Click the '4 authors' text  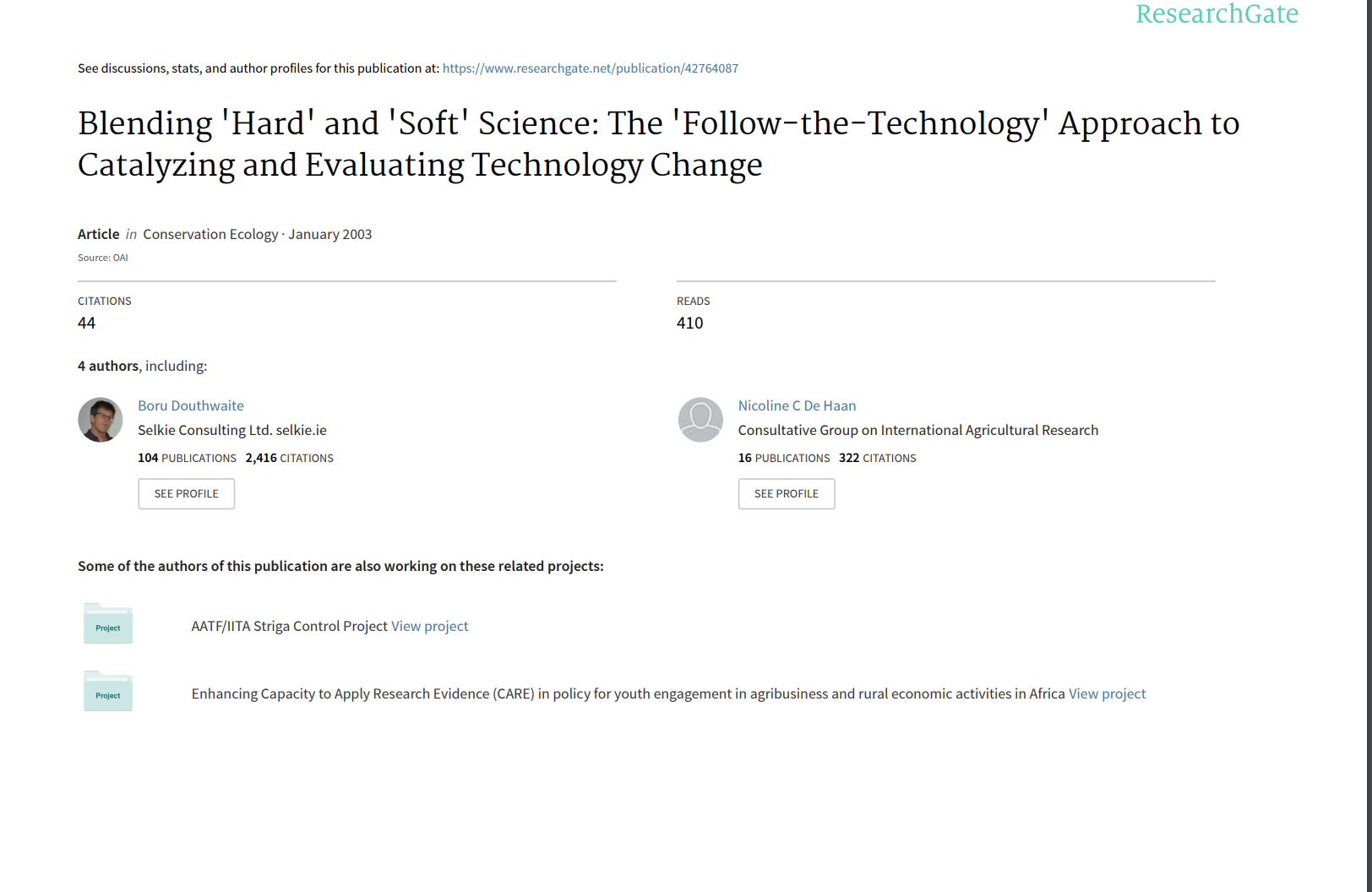108,366
